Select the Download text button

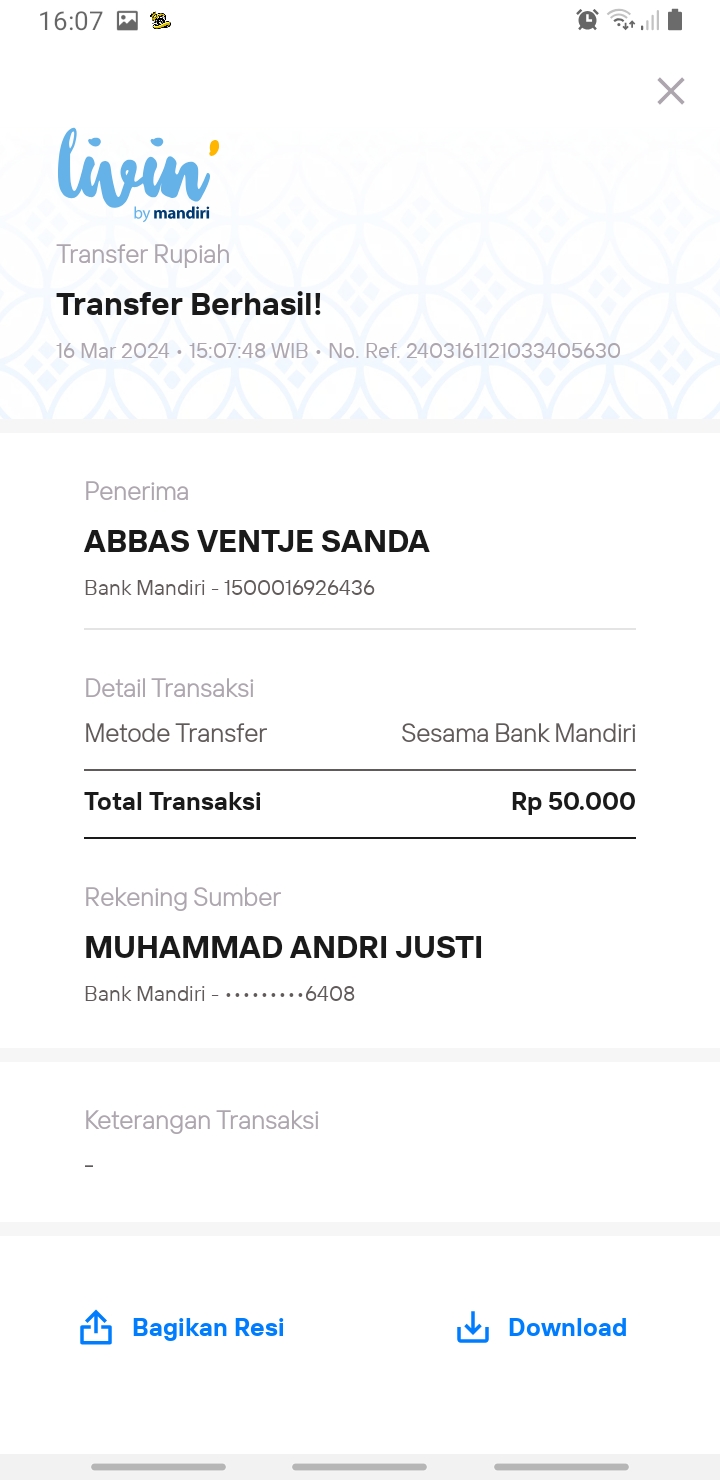[x=567, y=1327]
